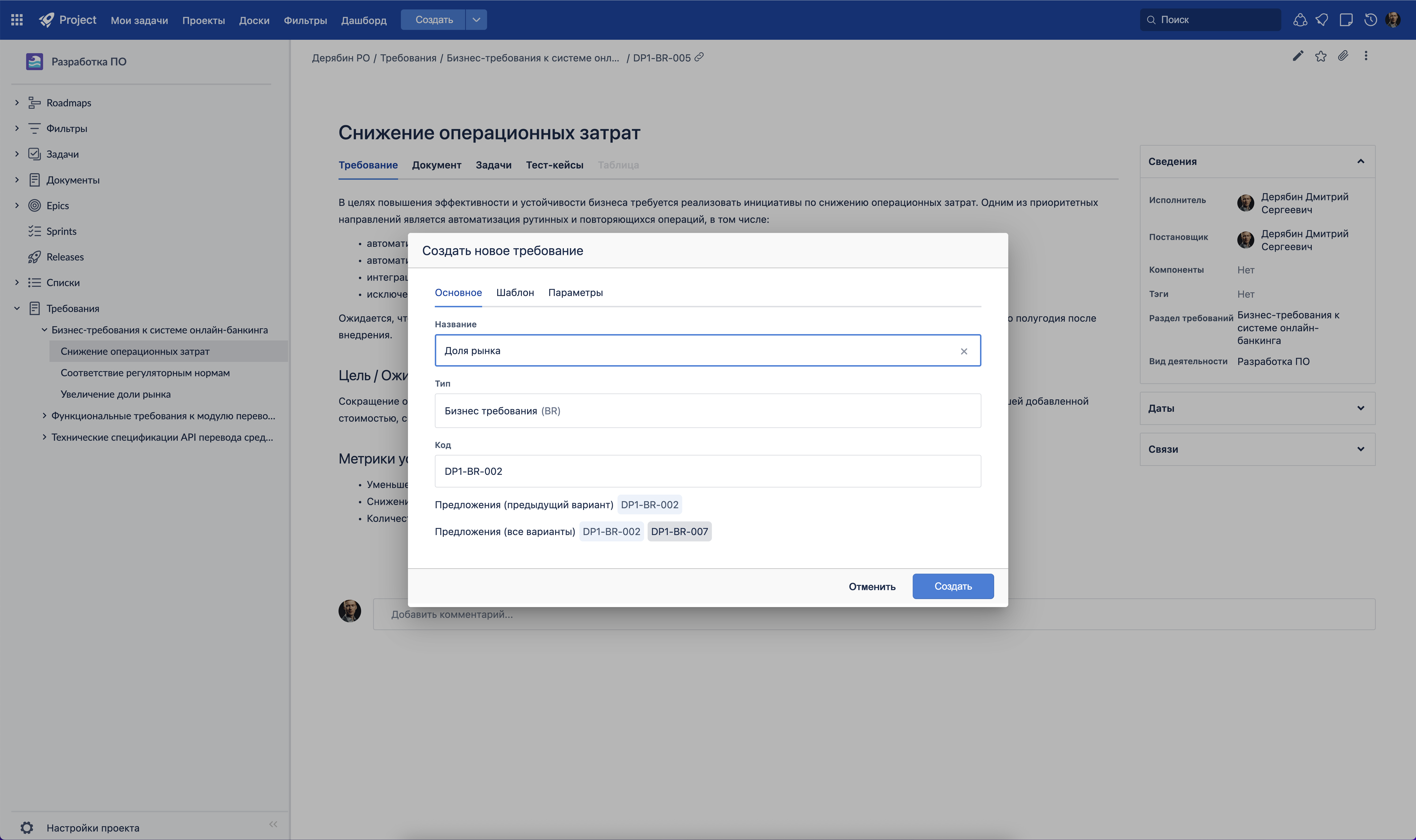
Task: Open the apps grid menu icon
Action: (17, 20)
